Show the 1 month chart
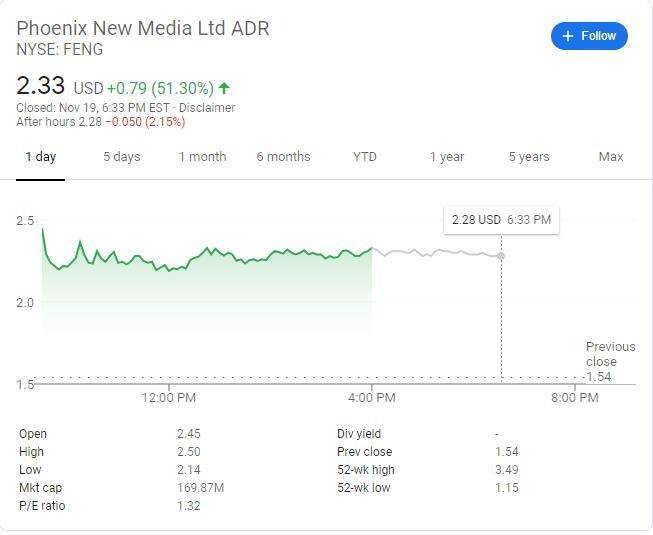Viewport: 653px width, 535px height. click(x=202, y=157)
